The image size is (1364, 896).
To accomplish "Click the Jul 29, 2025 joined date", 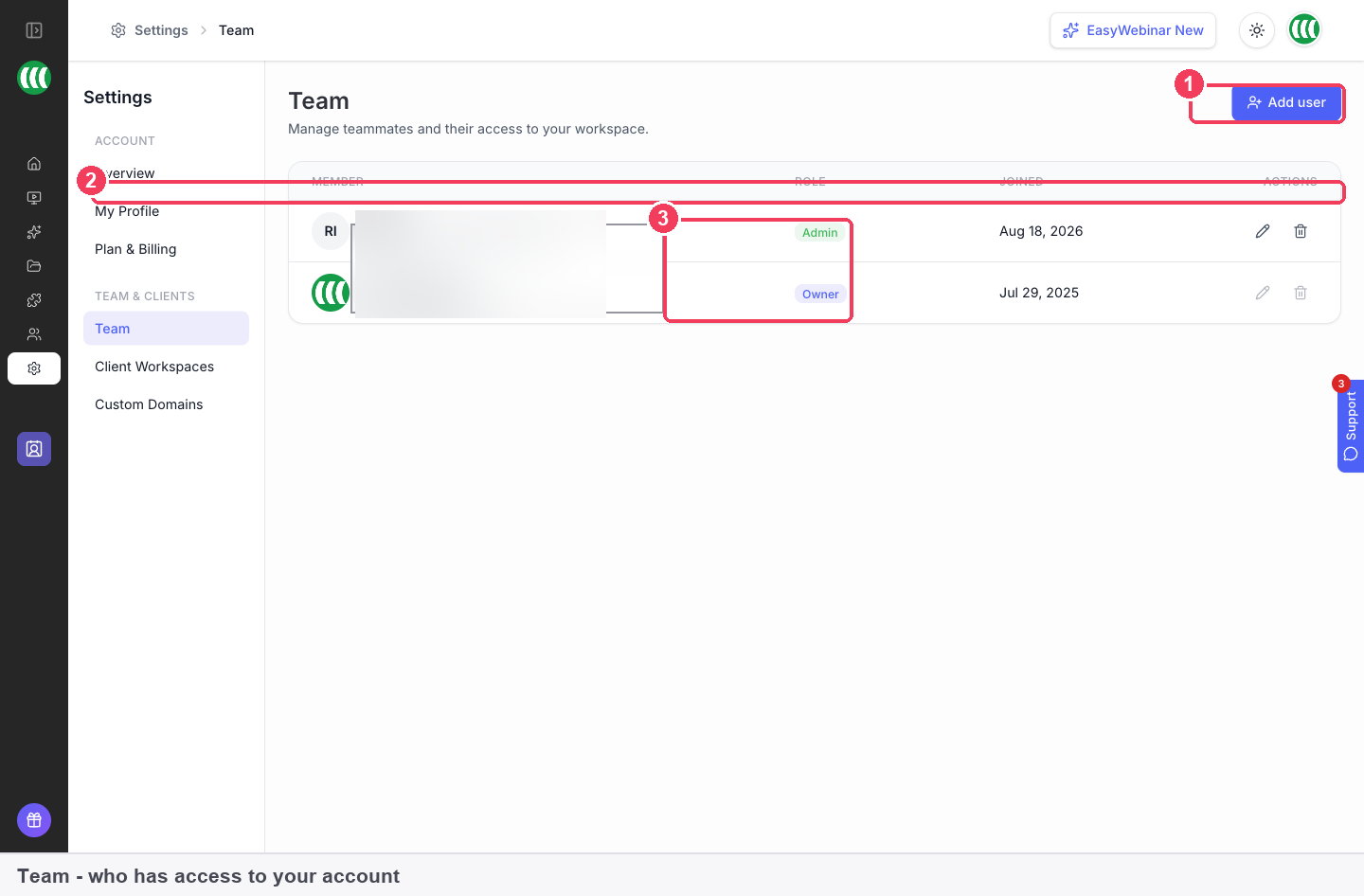I will coord(1039,293).
